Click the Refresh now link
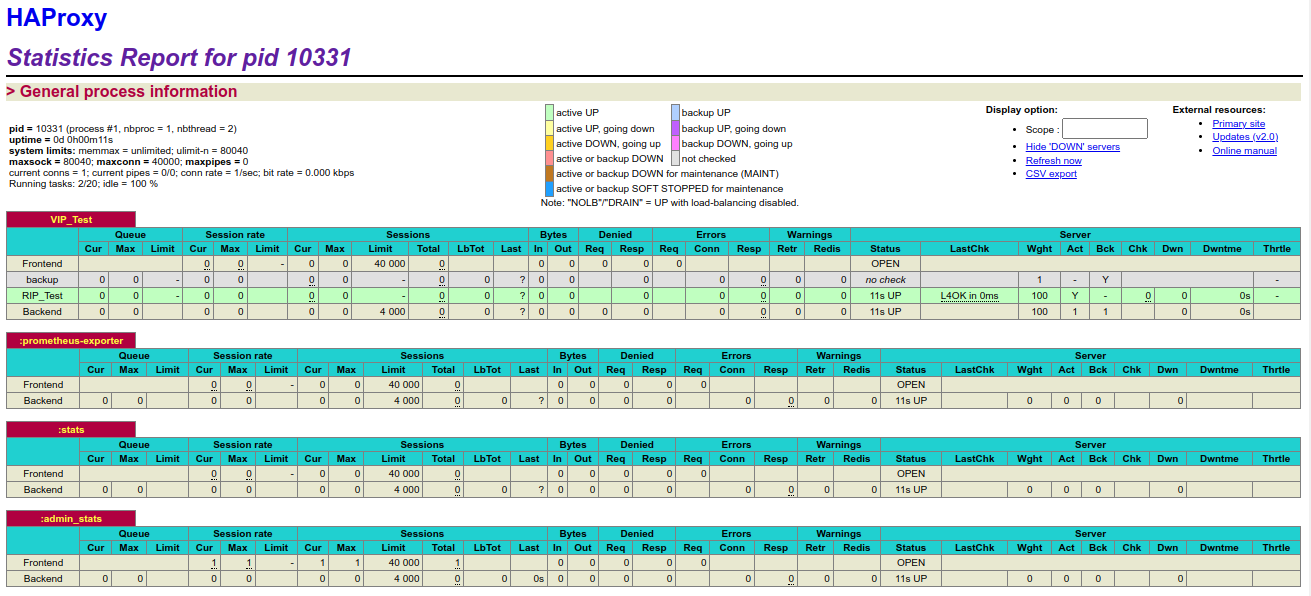Screen dimensions: 1311x596 pos(1053,160)
